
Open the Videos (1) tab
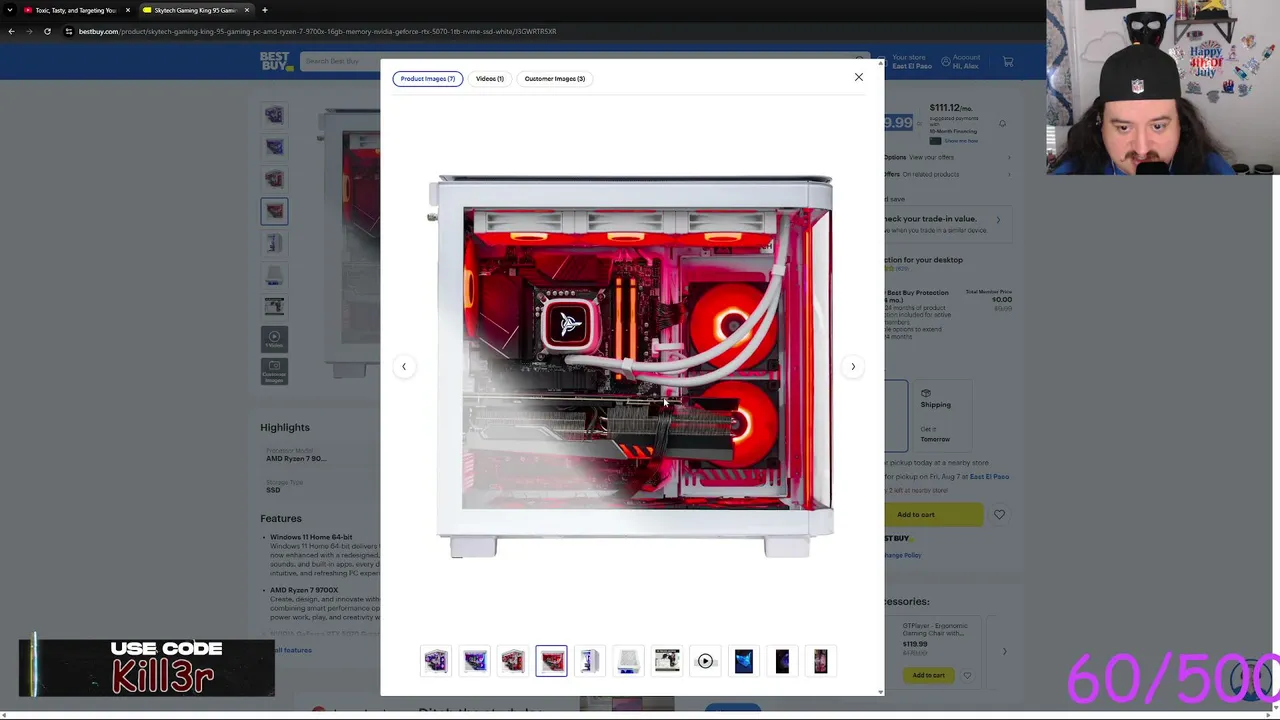click(490, 78)
